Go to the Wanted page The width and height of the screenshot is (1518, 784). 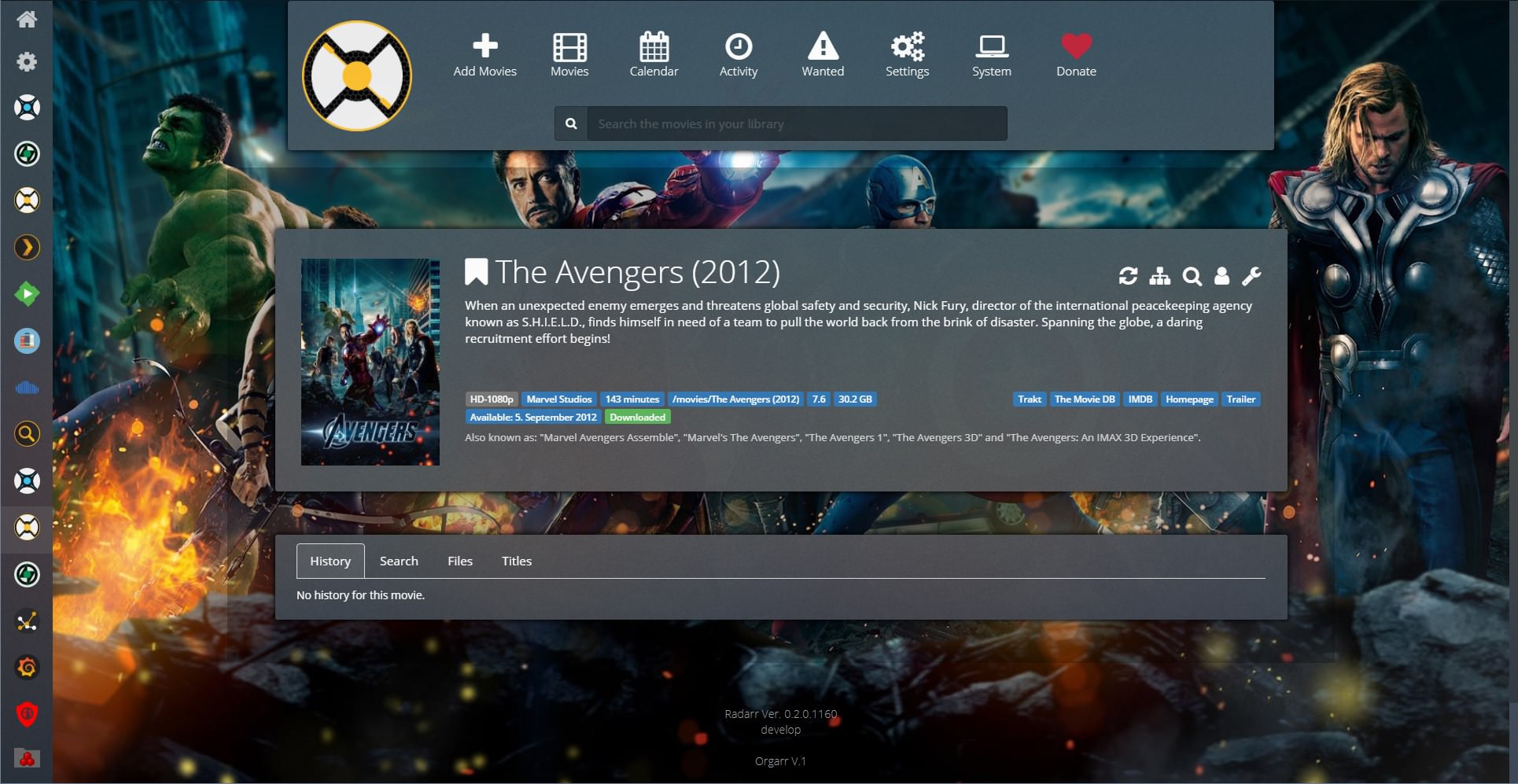point(823,55)
